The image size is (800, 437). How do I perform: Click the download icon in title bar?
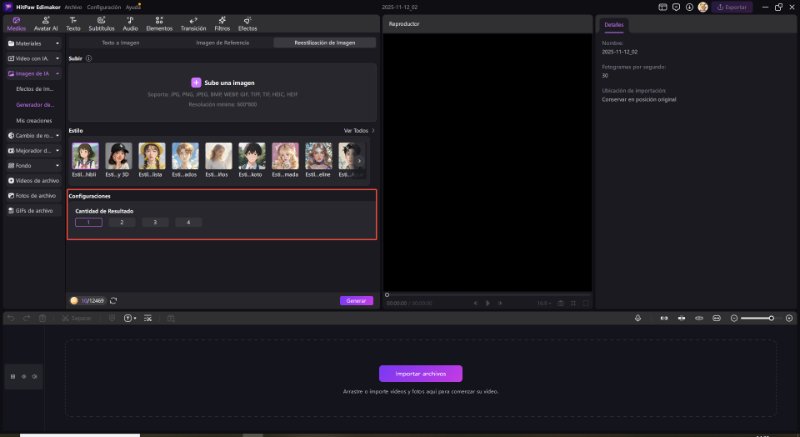click(689, 7)
